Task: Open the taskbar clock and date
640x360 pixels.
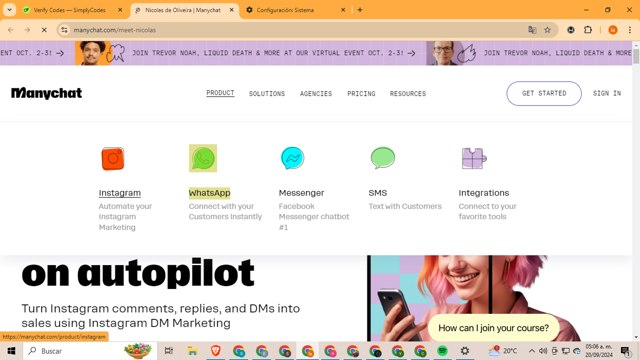Action: 599,351
